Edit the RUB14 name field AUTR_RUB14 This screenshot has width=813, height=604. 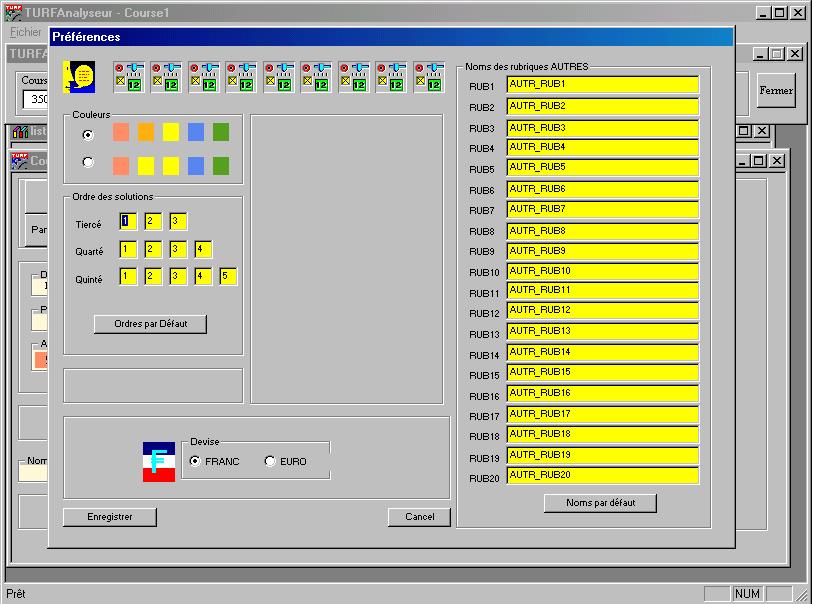602,353
